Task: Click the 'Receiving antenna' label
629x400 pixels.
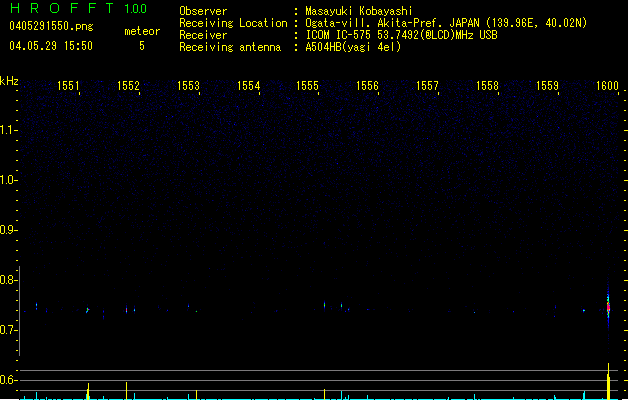Action: point(230,47)
